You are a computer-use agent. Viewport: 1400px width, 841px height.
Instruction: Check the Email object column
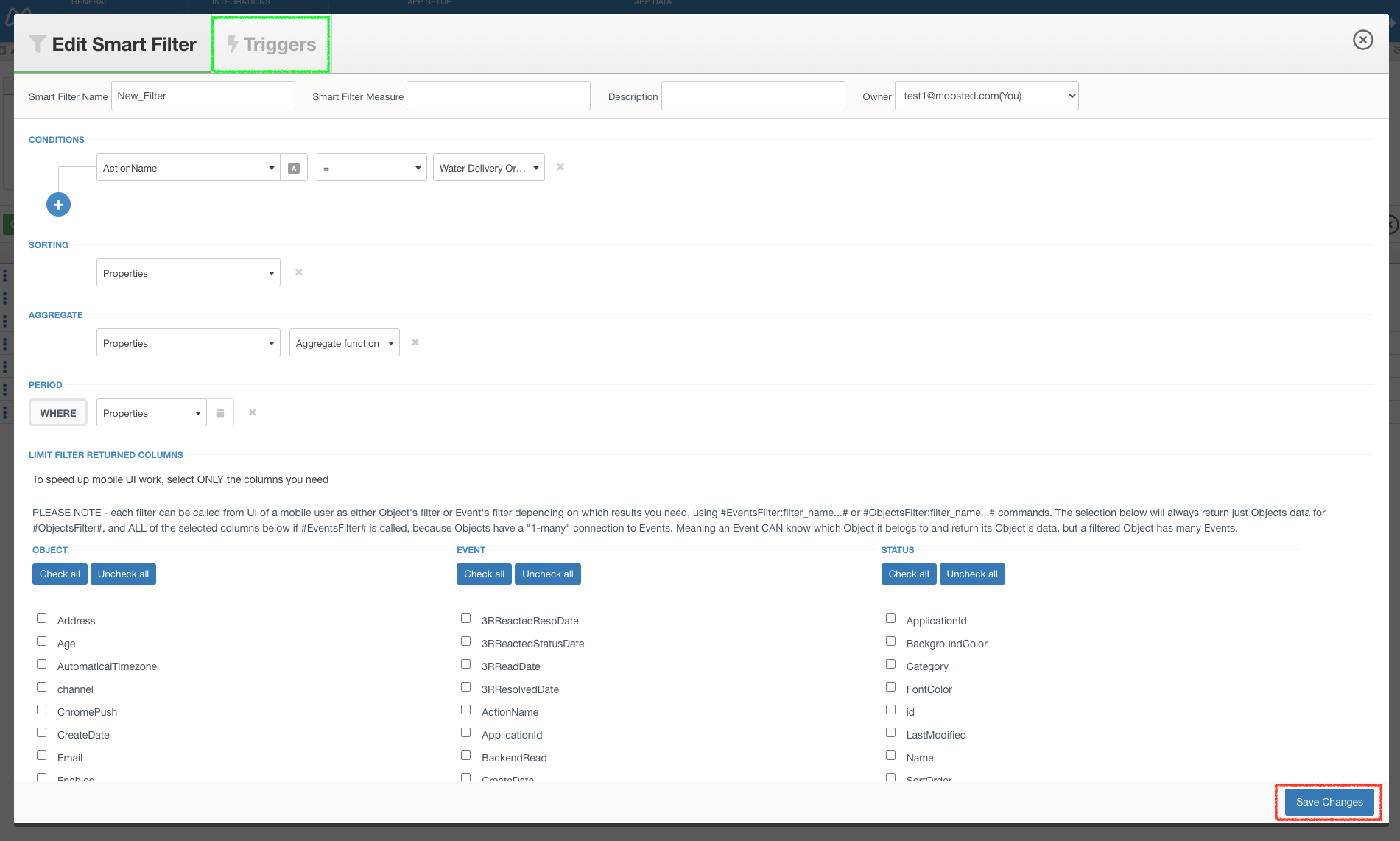(42, 756)
